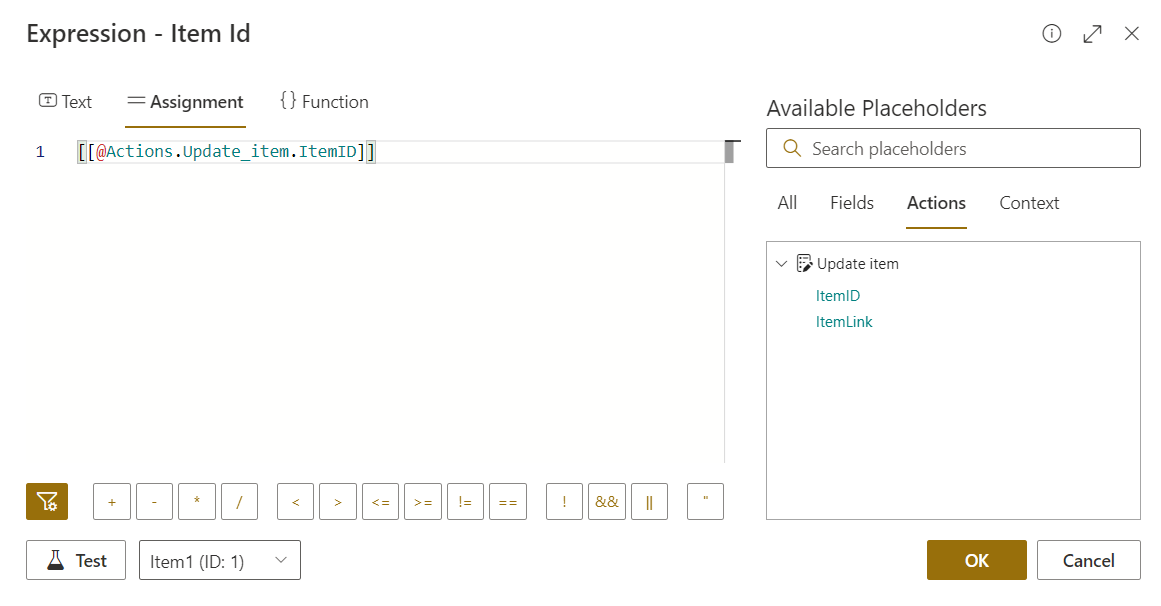Screen dimensions: 1161x606
Task: Open the Item1 (ID: 1) dropdown
Action: (x=220, y=561)
